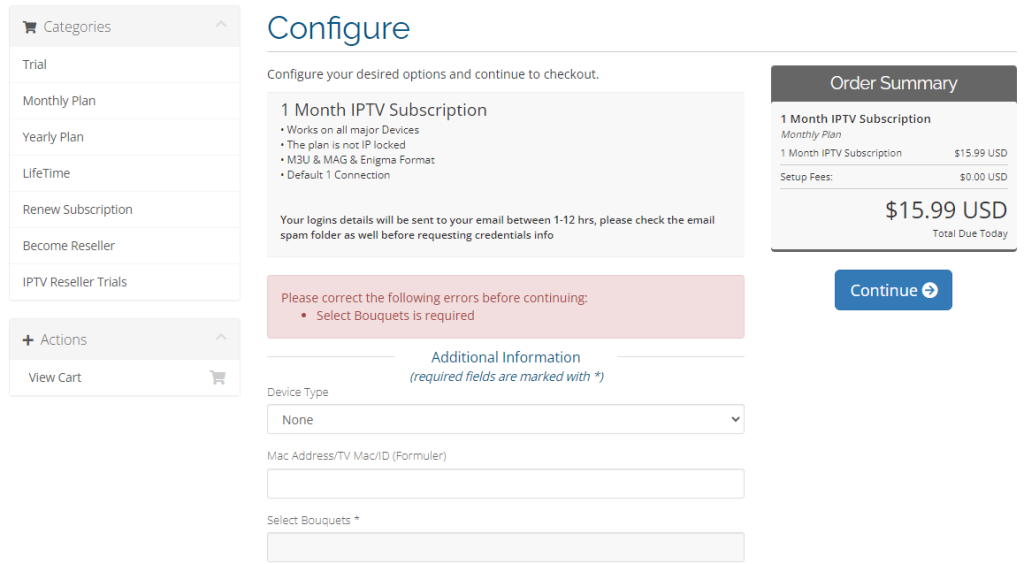Open the Become Reseller category
Viewport: 1024px width, 564px height.
[69, 245]
